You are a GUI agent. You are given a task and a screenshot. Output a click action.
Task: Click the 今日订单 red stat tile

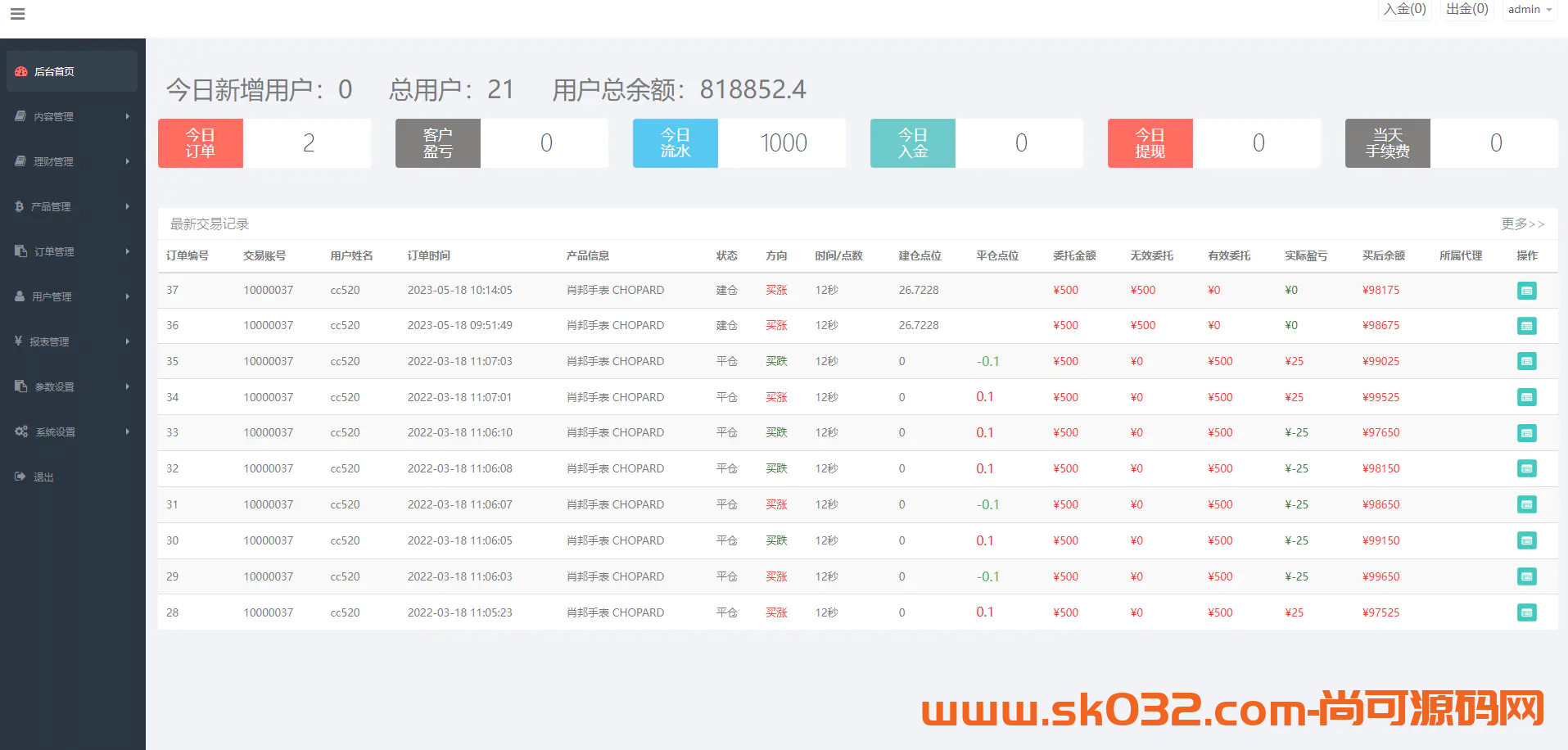[x=201, y=143]
